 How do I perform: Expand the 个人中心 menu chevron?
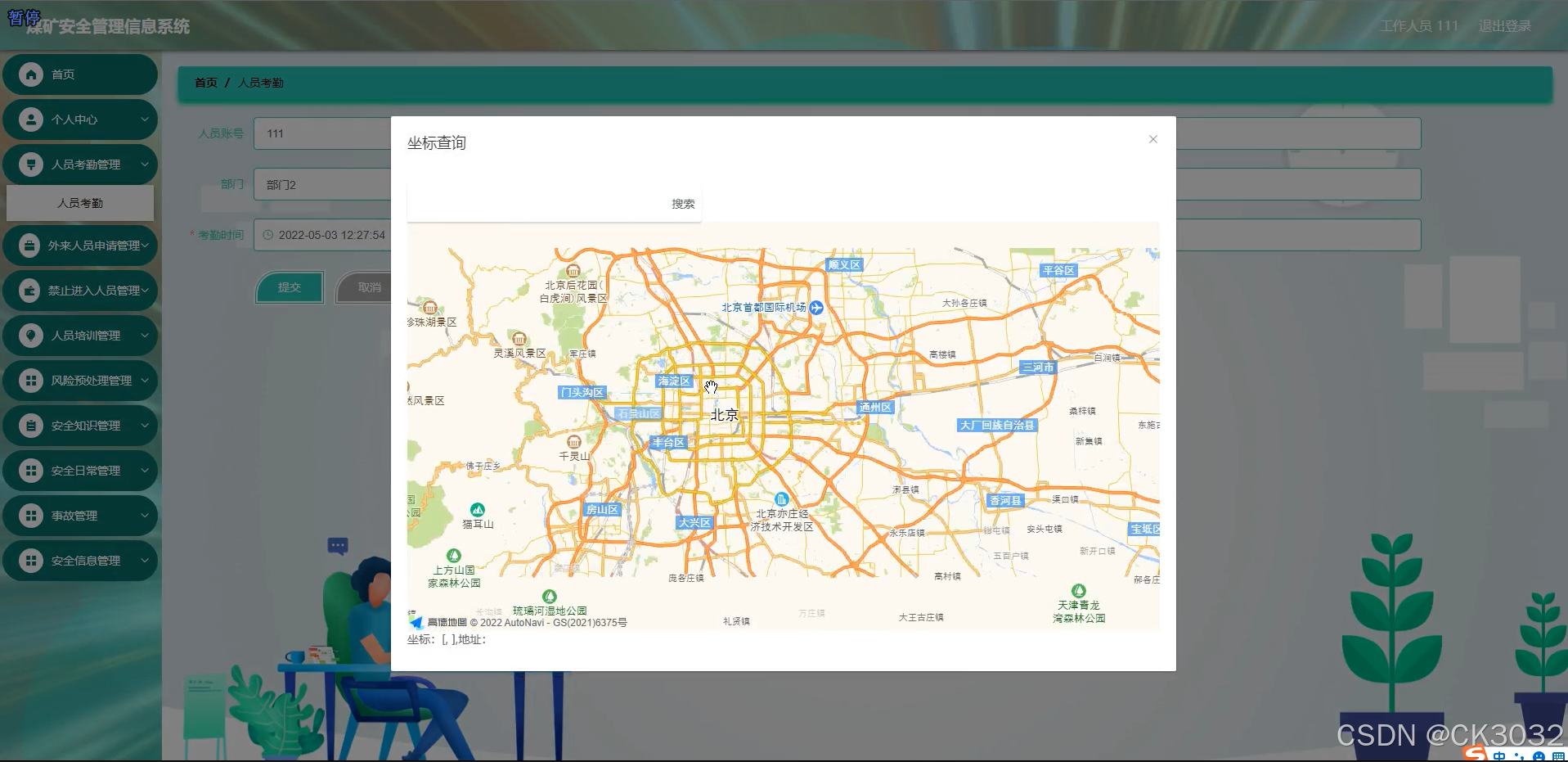[x=146, y=119]
